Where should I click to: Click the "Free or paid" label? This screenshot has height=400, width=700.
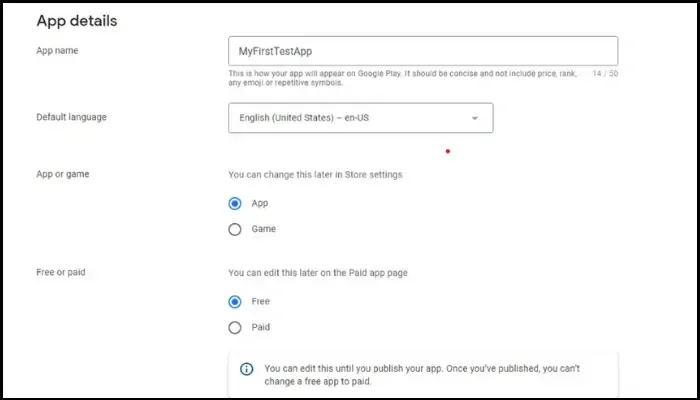[x=61, y=272]
